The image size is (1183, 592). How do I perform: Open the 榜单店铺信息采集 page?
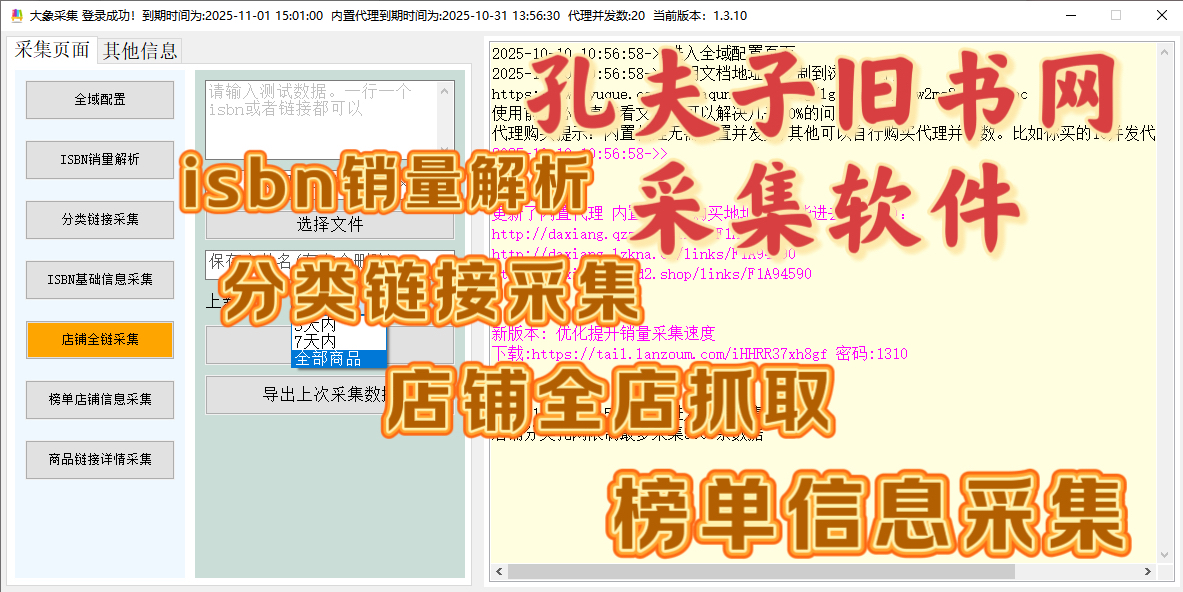coord(100,400)
